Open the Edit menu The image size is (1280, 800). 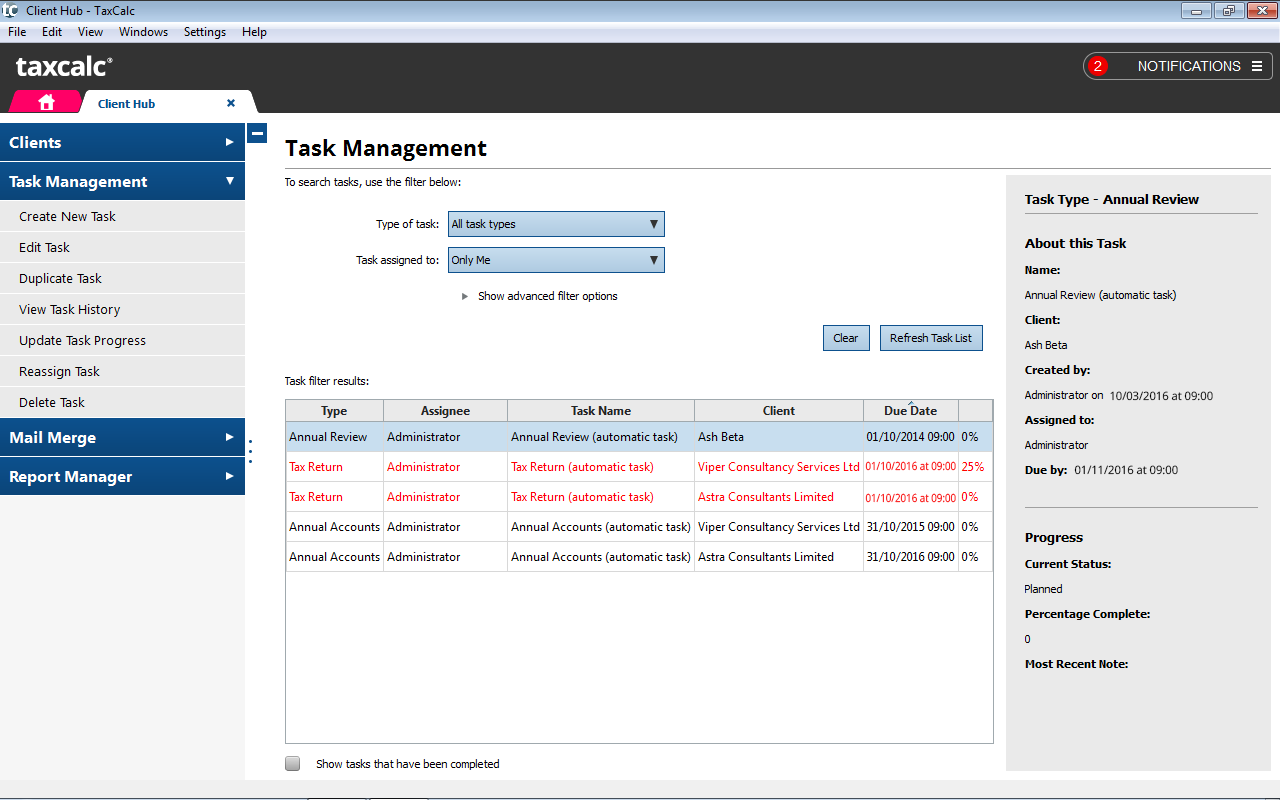[52, 32]
